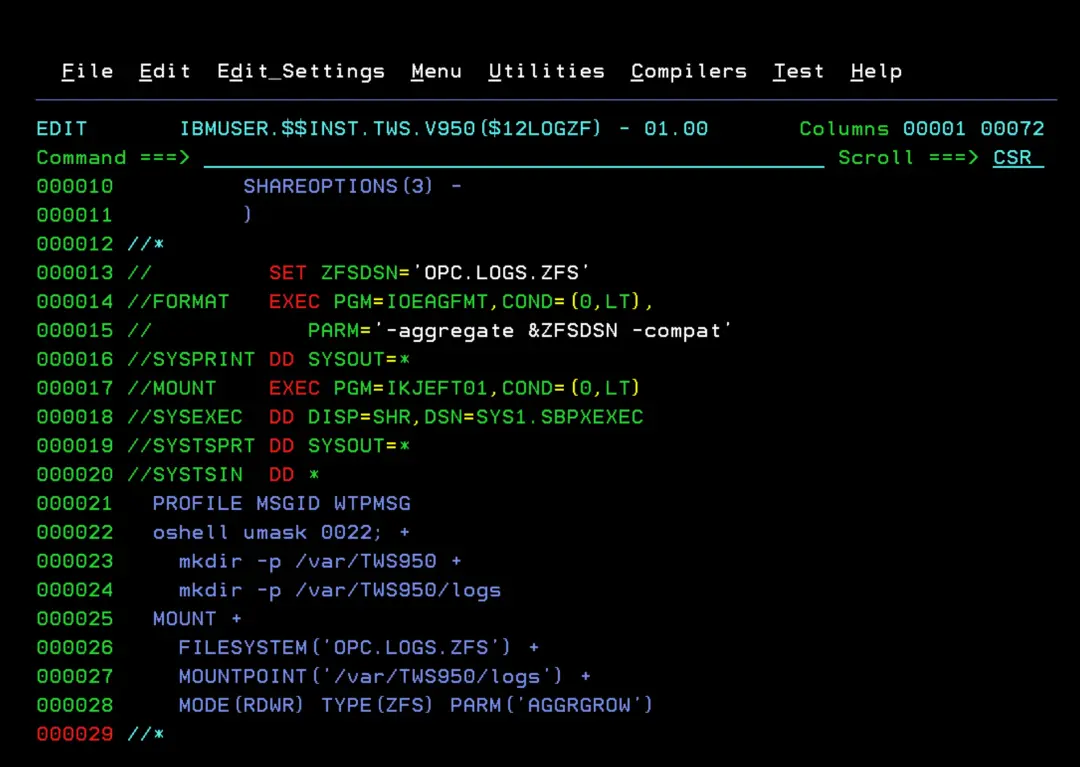
Task: Click line number 000028
Action: 74,706
